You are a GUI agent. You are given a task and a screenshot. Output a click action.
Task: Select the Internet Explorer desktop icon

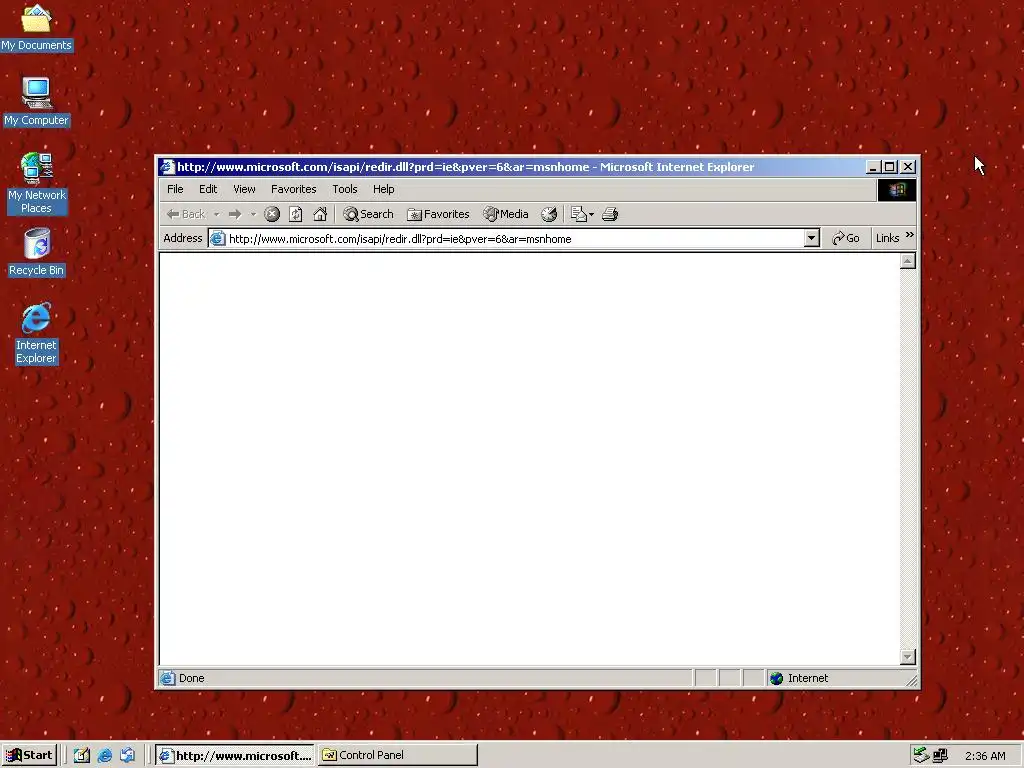point(37,333)
